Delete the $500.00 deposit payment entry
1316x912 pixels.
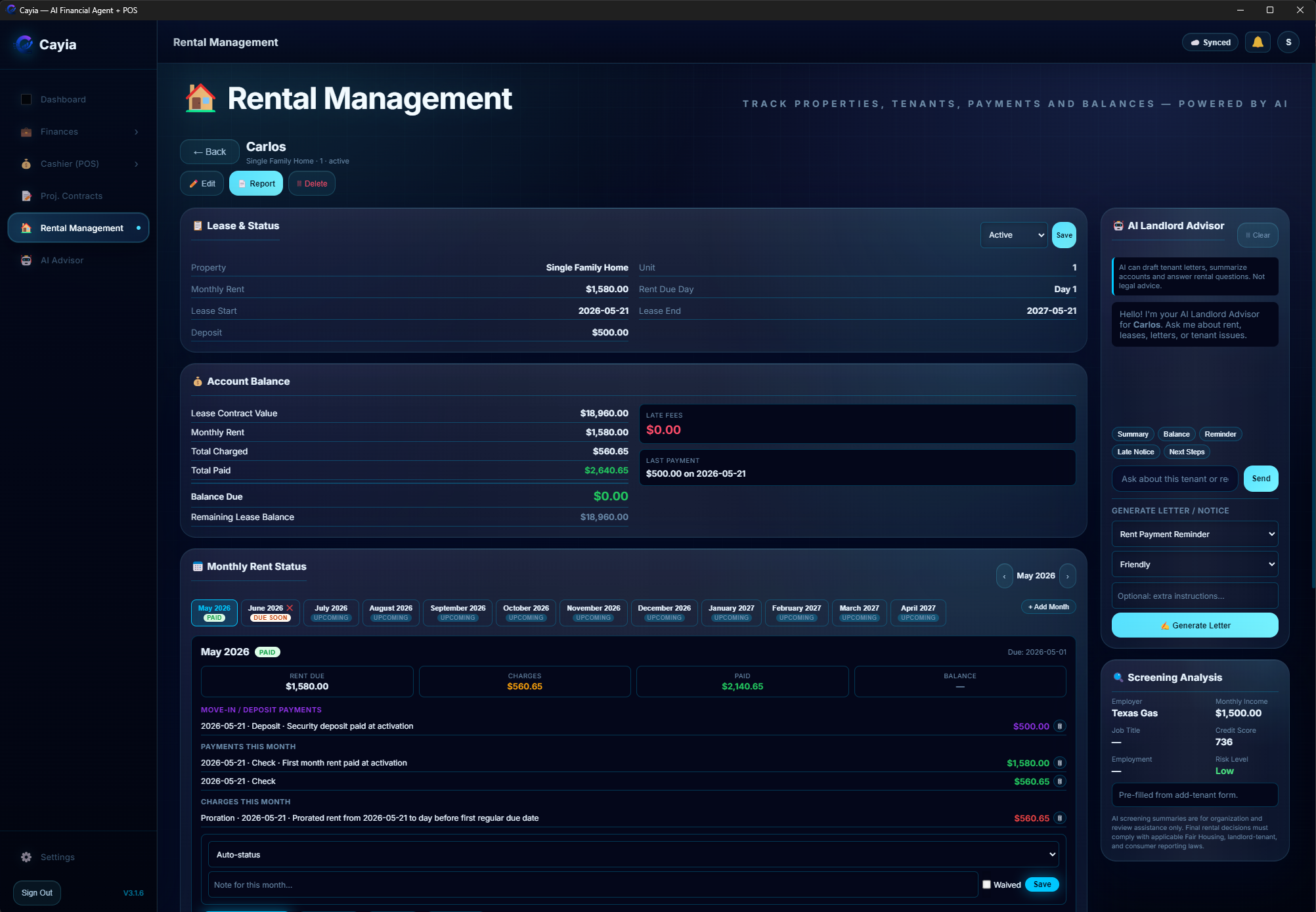[1059, 726]
